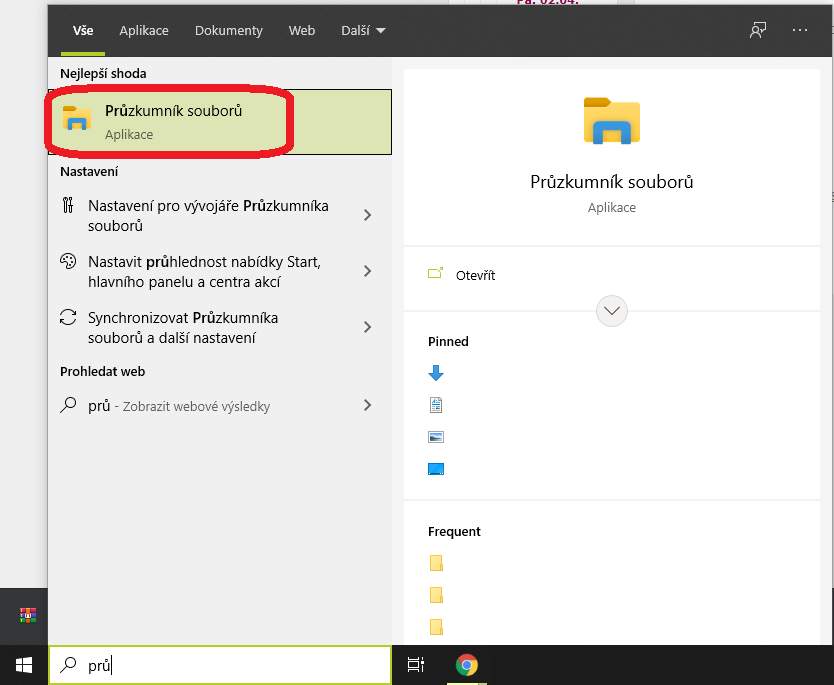Screen dimensions: 834x685
Task: Expand more actions with circular chevron
Action: pos(612,311)
